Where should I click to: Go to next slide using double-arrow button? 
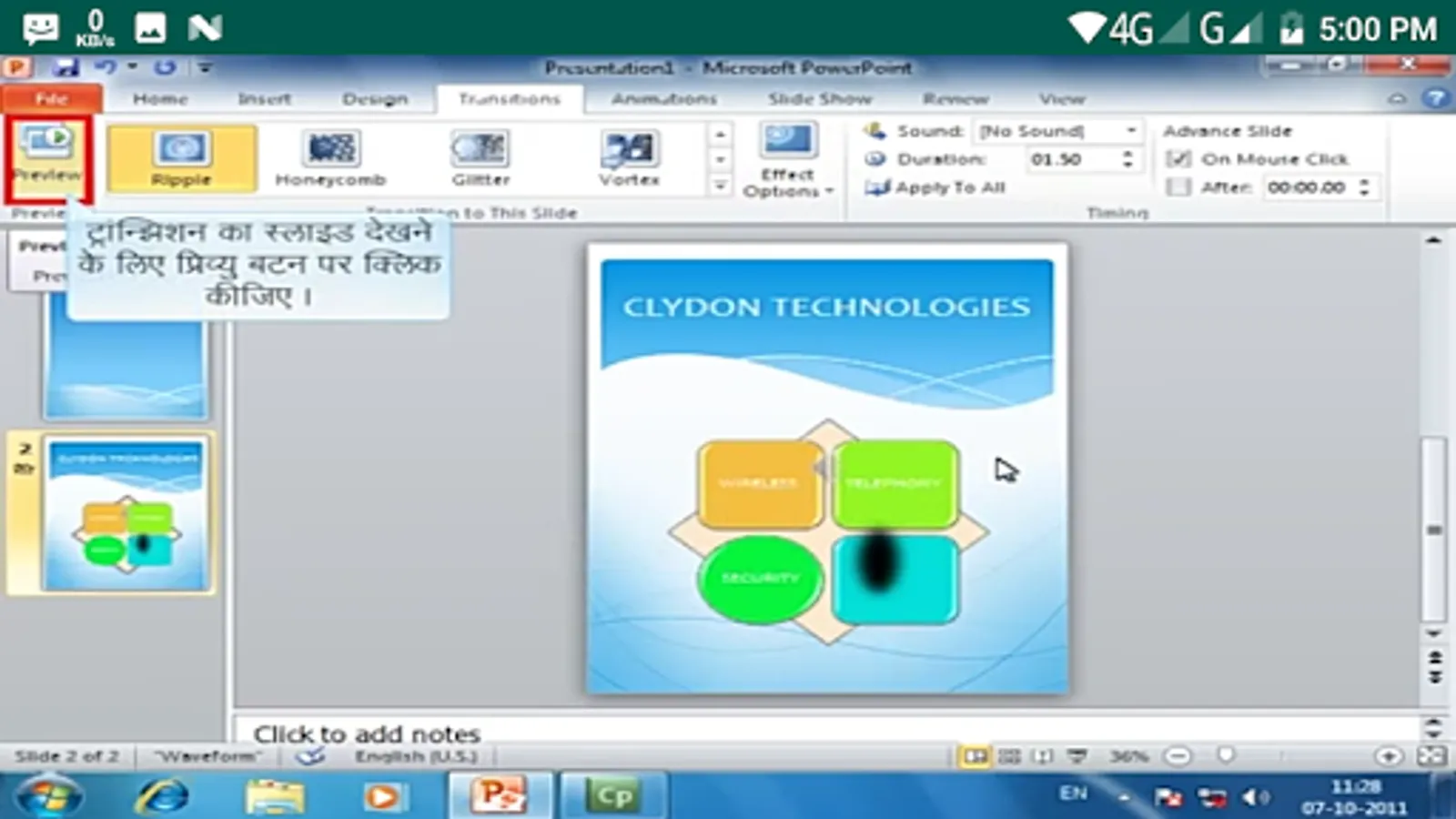tap(1435, 677)
